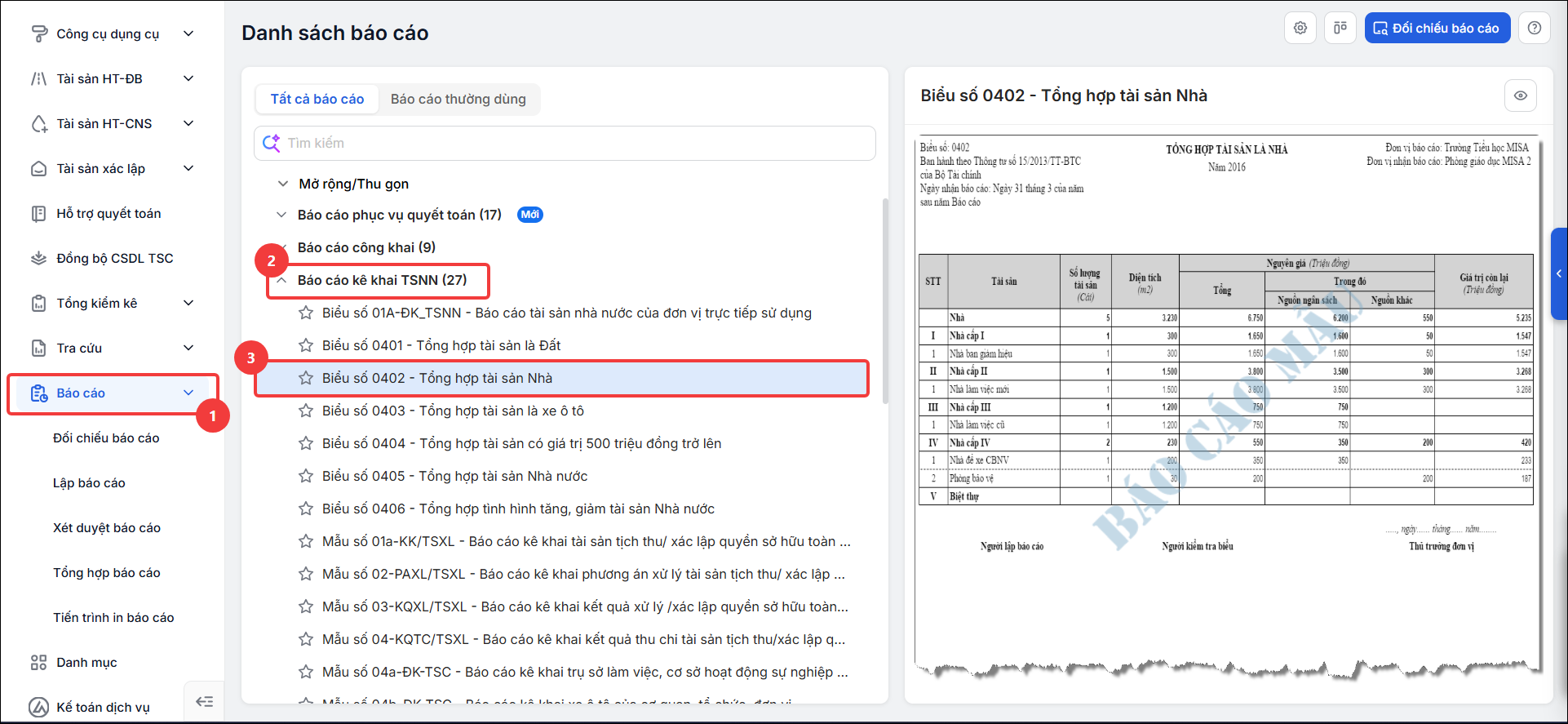Click the Tổng kiểm kê clipboard icon
Screen dimensions: 1568x724
38,303
